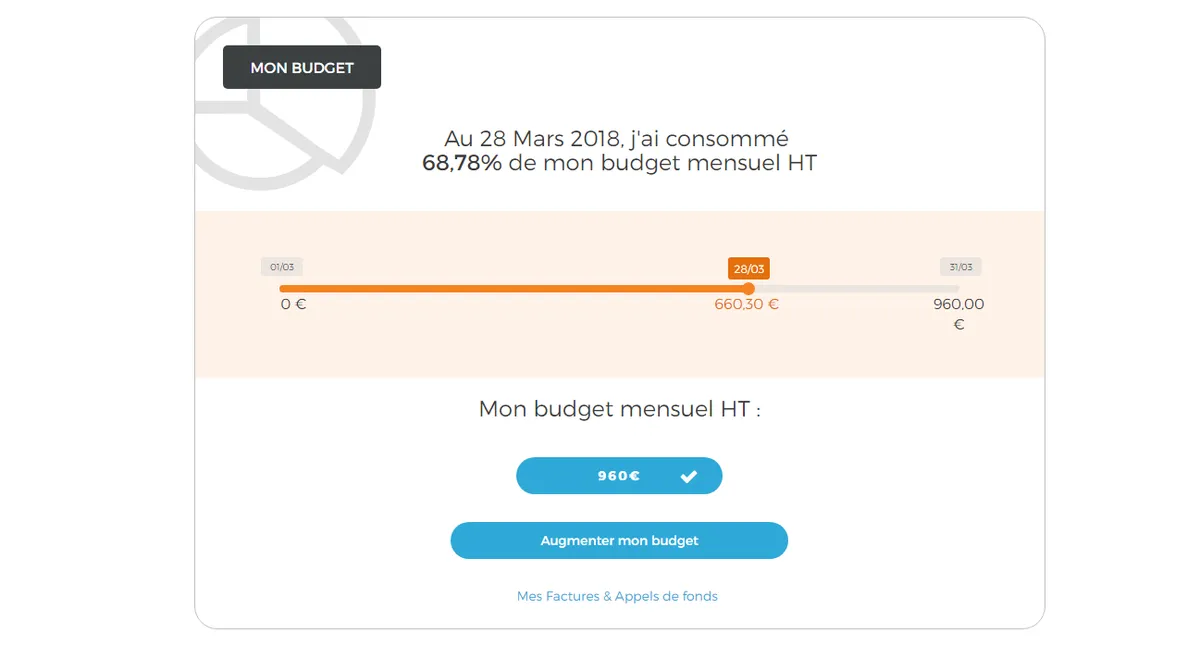Screen dimensions: 1200x646
Task: Click the 960,00 maximum amount label
Action: 958,304
